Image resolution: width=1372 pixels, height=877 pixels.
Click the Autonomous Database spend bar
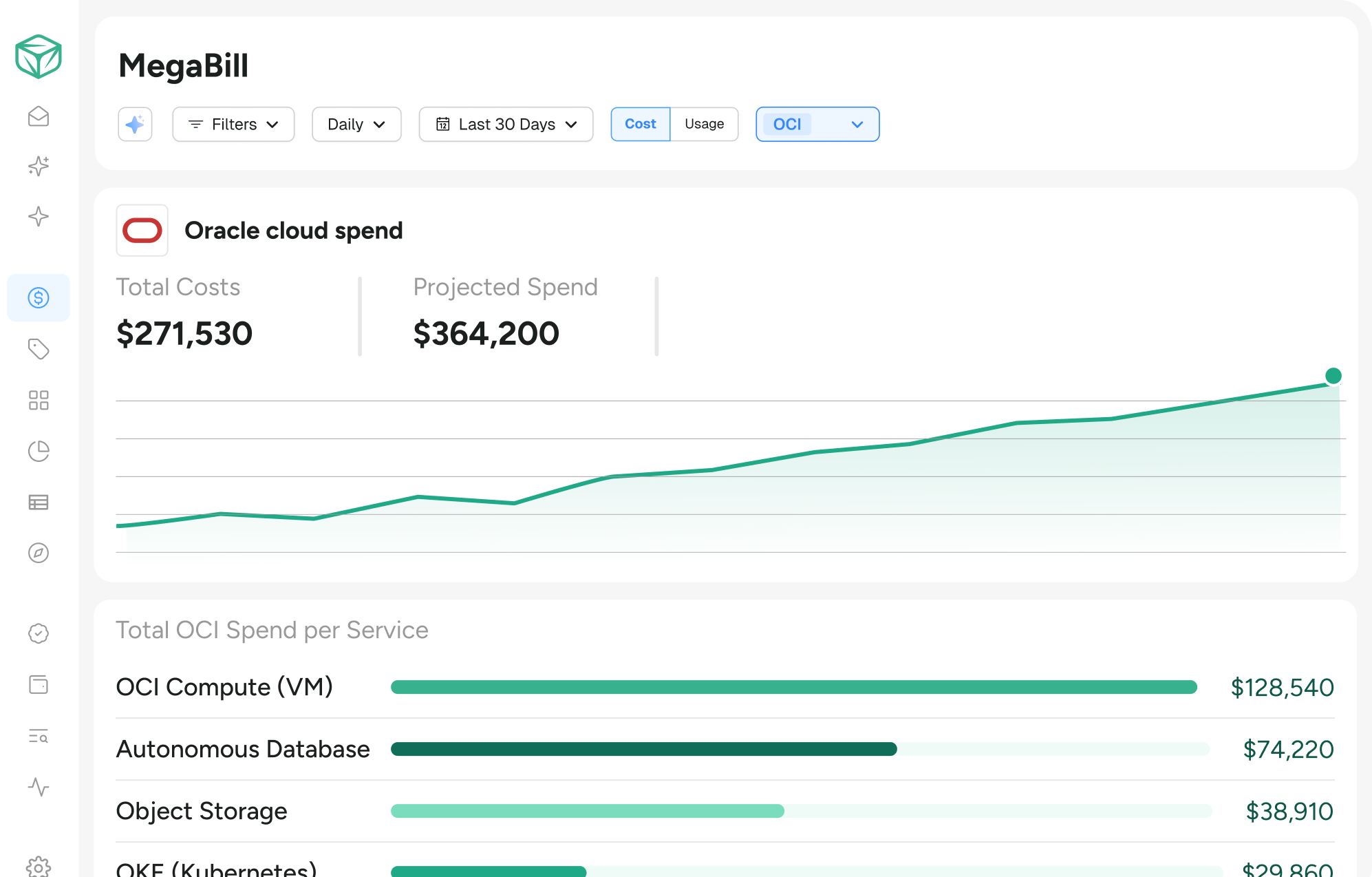point(644,749)
